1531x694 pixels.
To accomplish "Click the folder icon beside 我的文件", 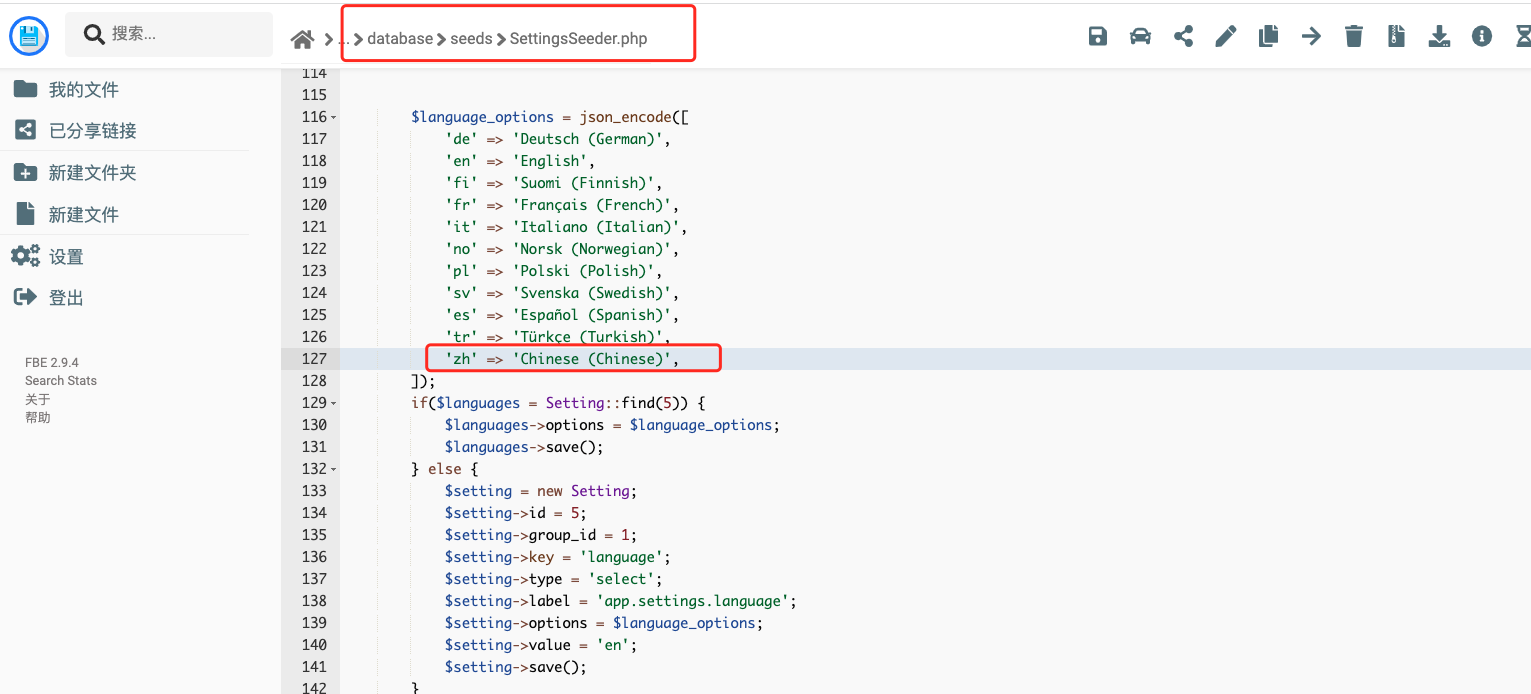I will tap(25, 89).
